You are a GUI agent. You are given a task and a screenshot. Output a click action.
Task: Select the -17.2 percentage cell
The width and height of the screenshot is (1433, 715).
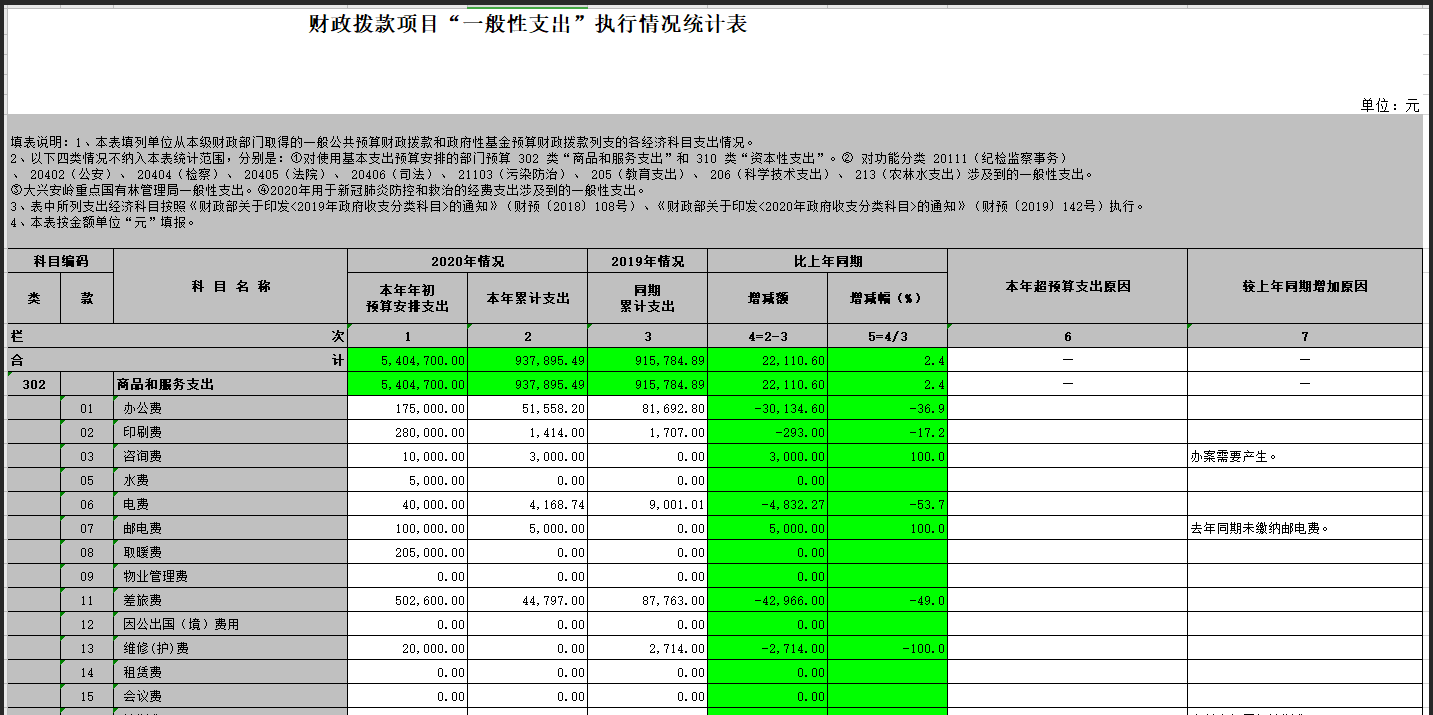coord(888,432)
